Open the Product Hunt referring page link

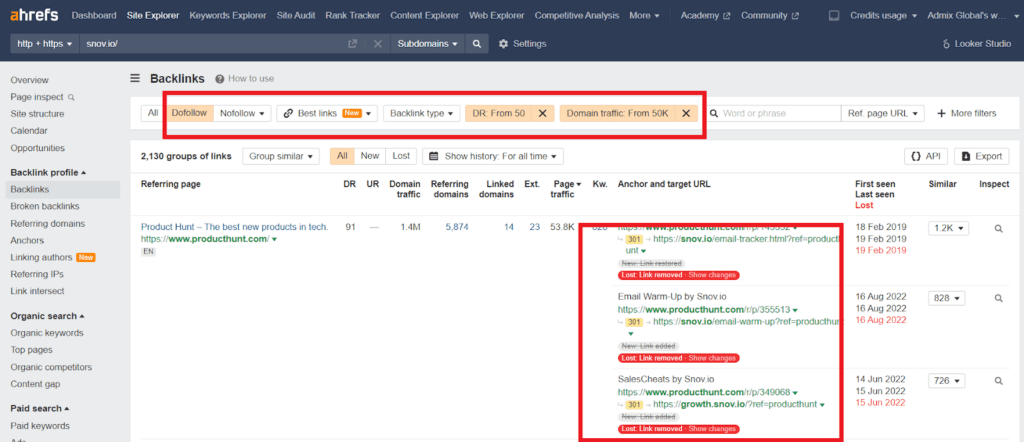[x=234, y=227]
